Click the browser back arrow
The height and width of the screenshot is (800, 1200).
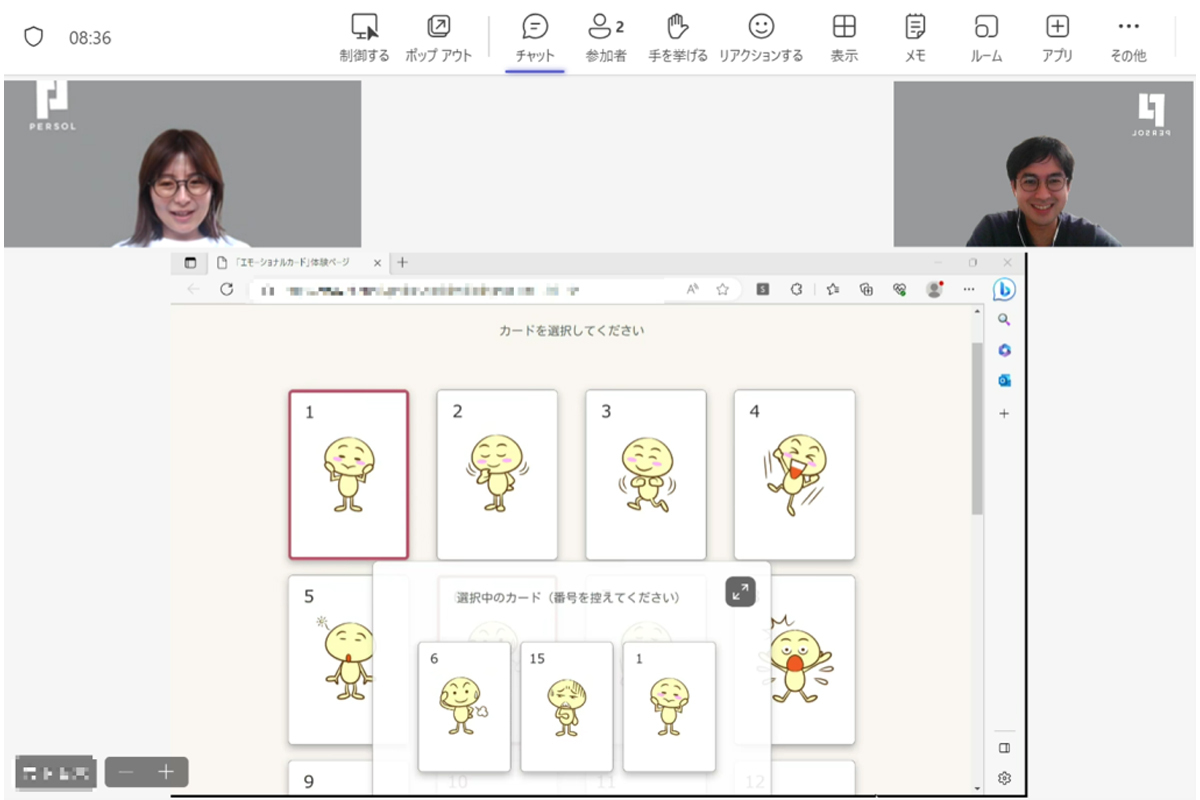coord(194,289)
